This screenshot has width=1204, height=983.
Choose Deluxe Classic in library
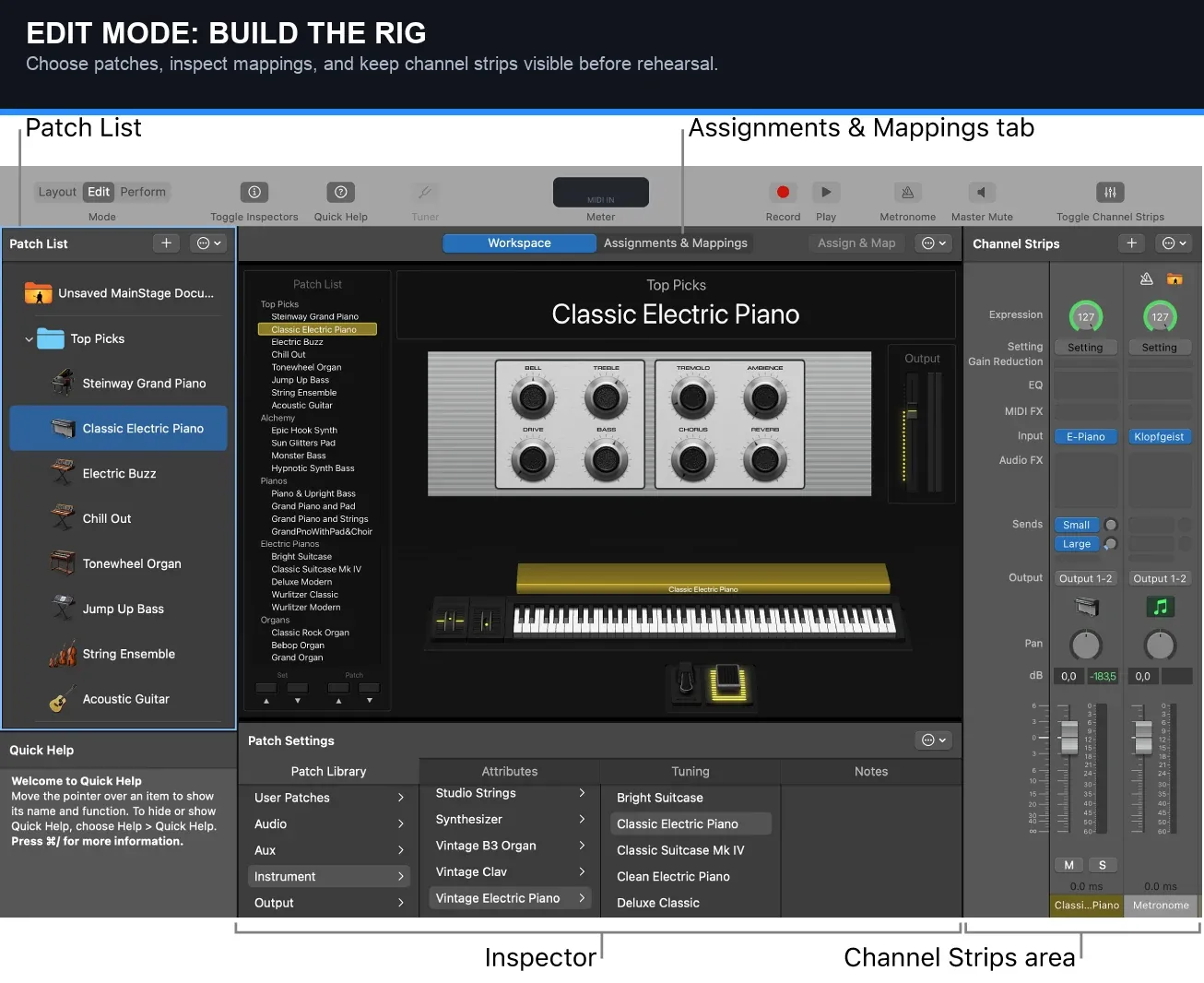(691, 903)
